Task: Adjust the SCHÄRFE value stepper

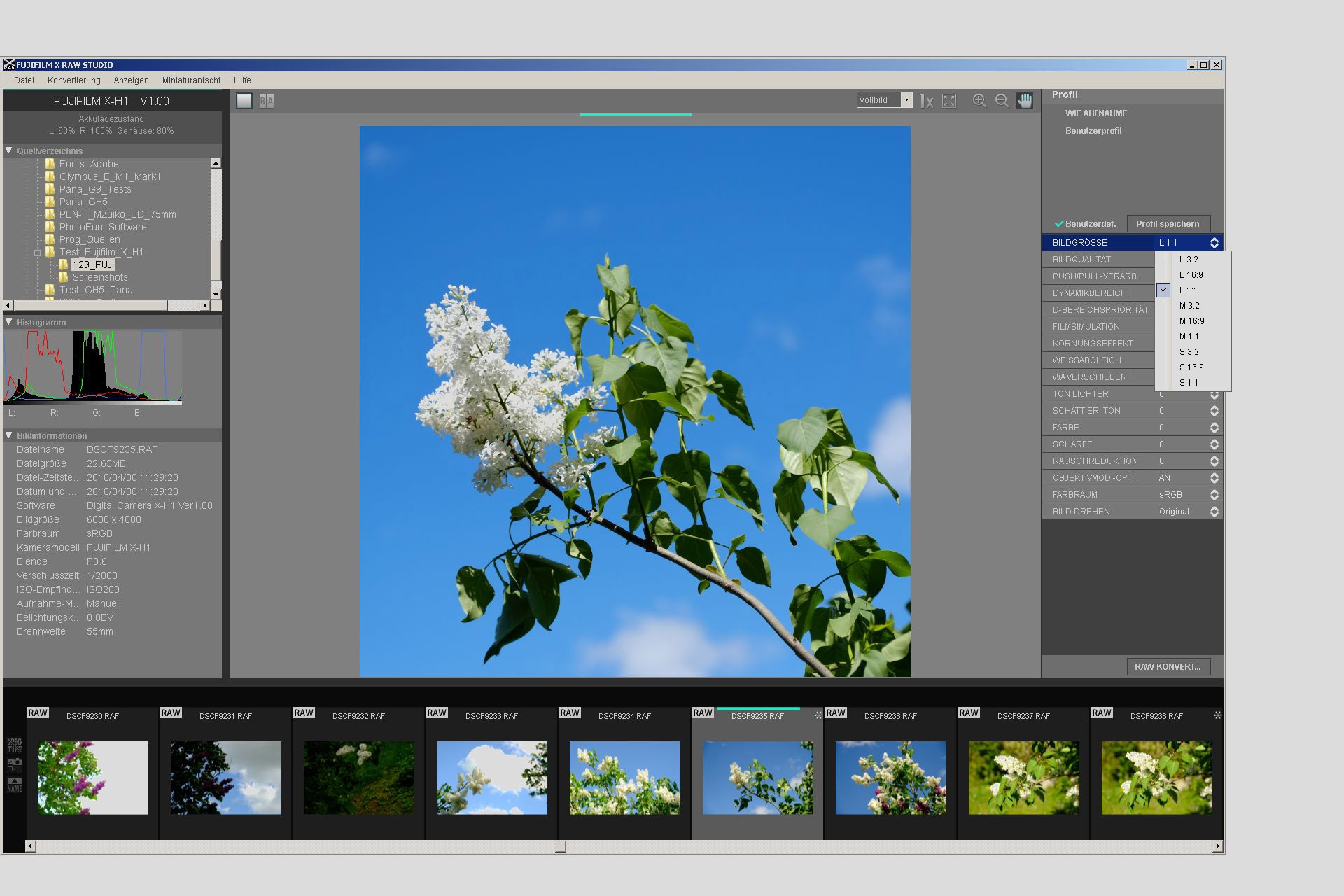Action: coord(1214,444)
